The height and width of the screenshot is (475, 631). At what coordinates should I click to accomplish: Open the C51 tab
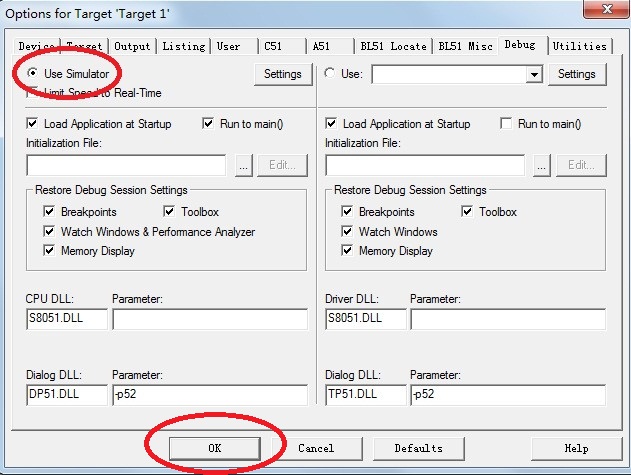pyautogui.click(x=274, y=46)
